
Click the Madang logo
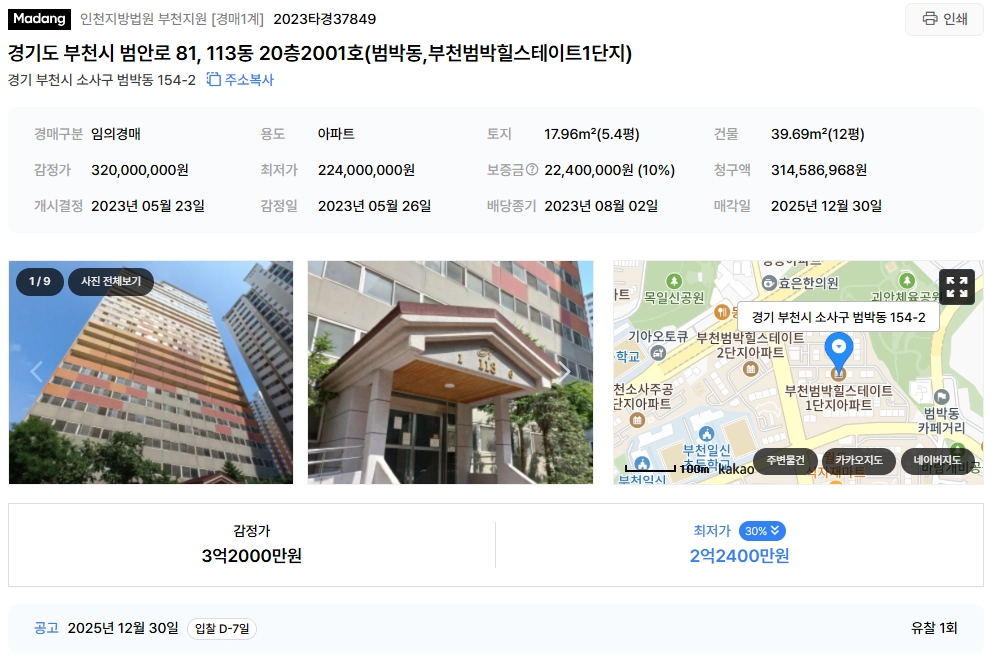pos(39,19)
